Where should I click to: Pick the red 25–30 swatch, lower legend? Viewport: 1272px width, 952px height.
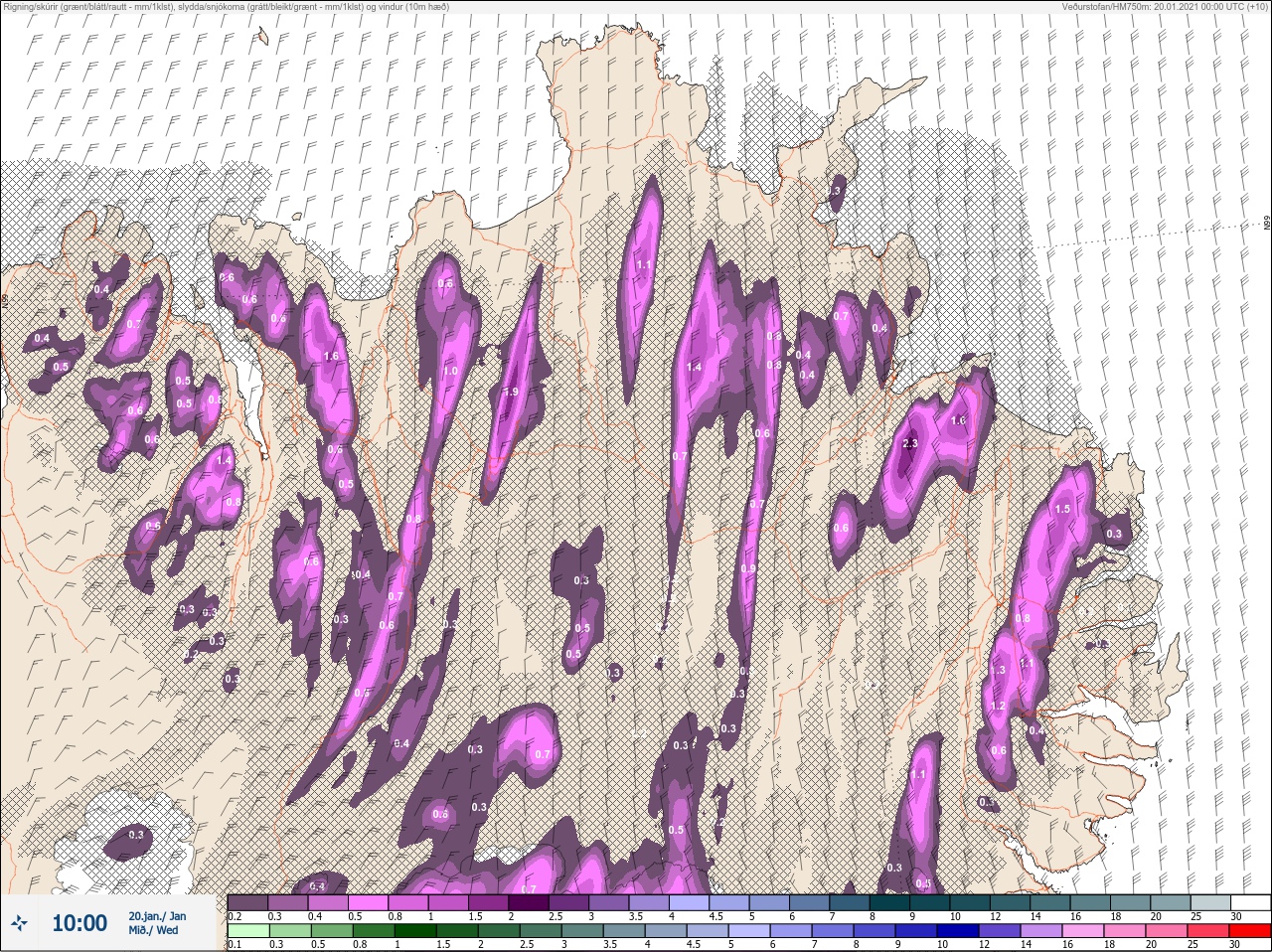pos(1250,931)
